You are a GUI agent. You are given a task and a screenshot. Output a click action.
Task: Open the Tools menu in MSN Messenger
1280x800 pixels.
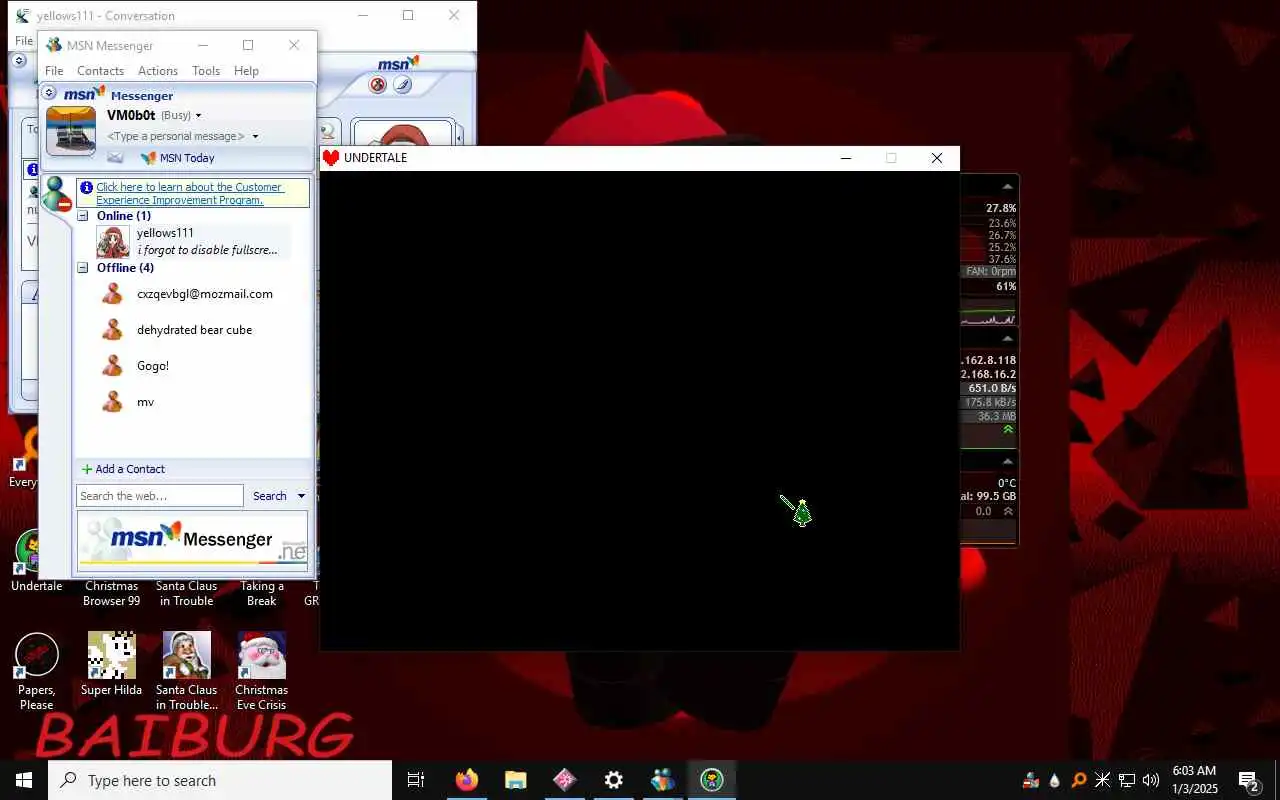[x=206, y=71]
